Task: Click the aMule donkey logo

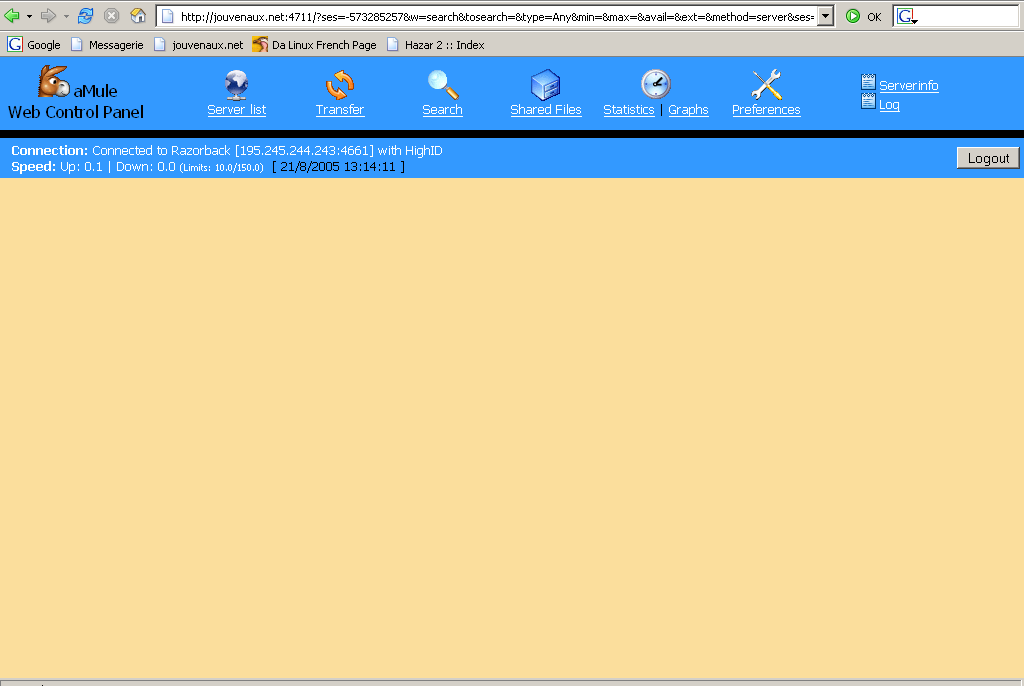Action: click(x=53, y=82)
